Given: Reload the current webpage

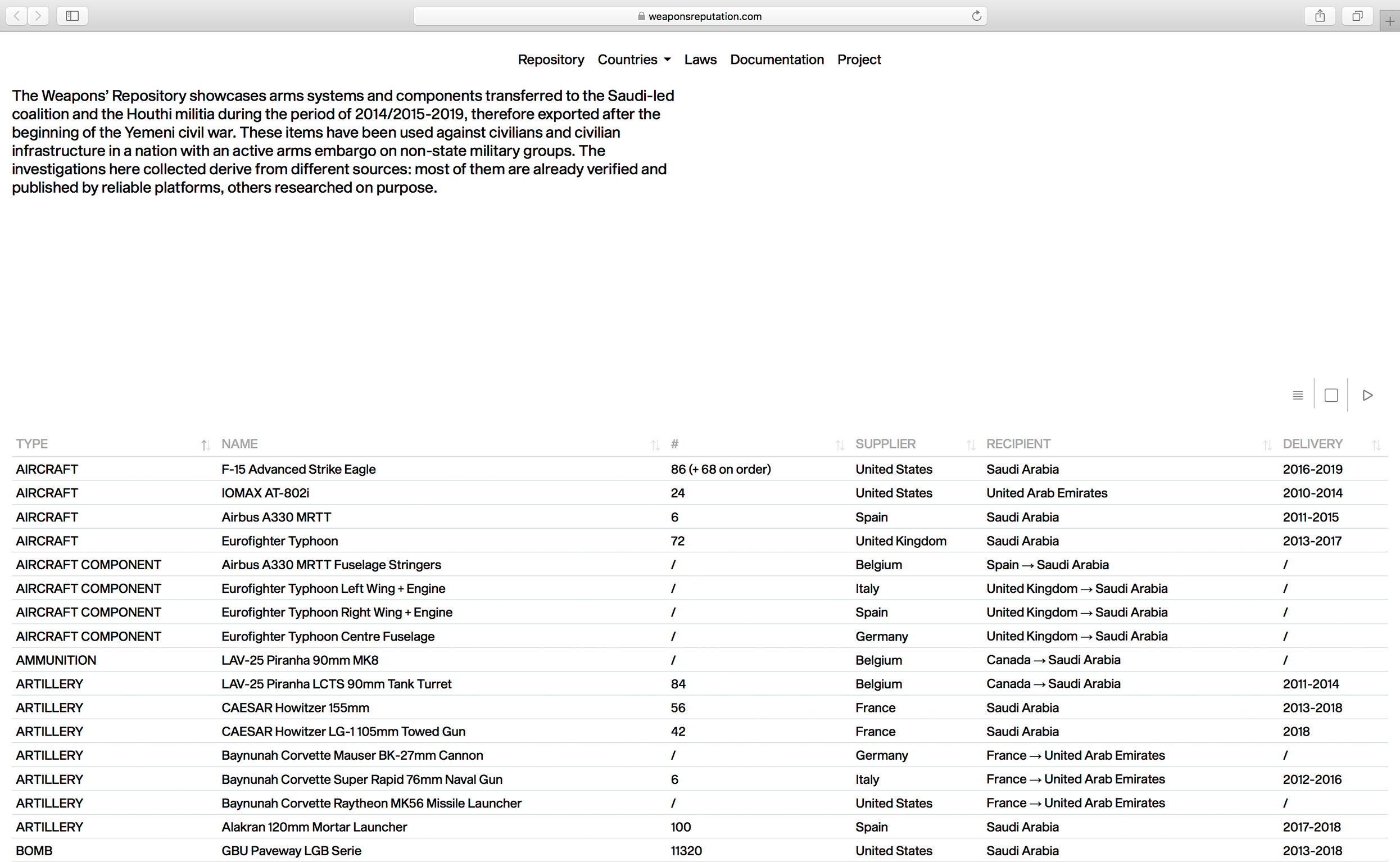Looking at the screenshot, I should click(976, 15).
